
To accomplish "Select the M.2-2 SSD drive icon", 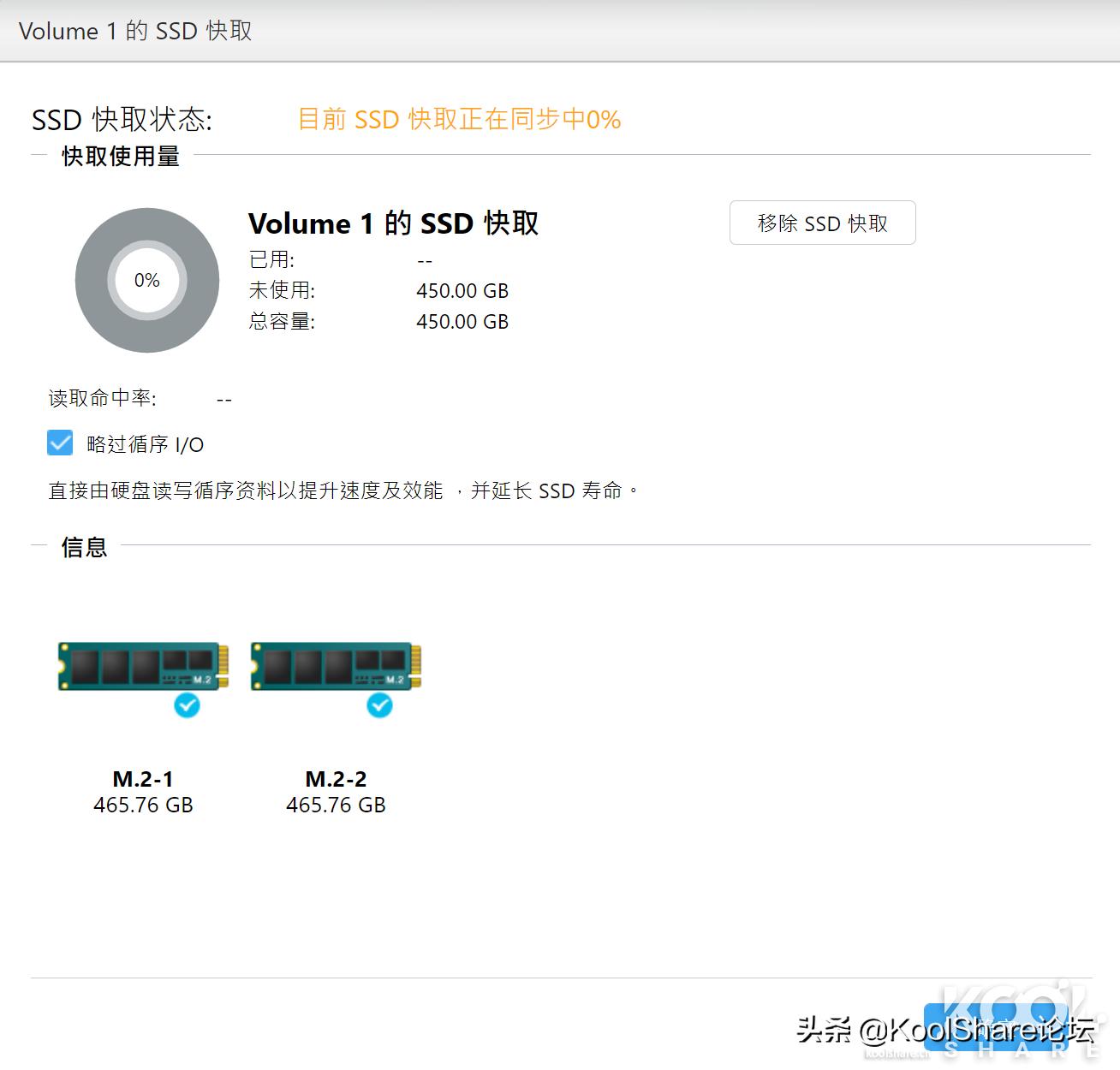I will (x=336, y=668).
